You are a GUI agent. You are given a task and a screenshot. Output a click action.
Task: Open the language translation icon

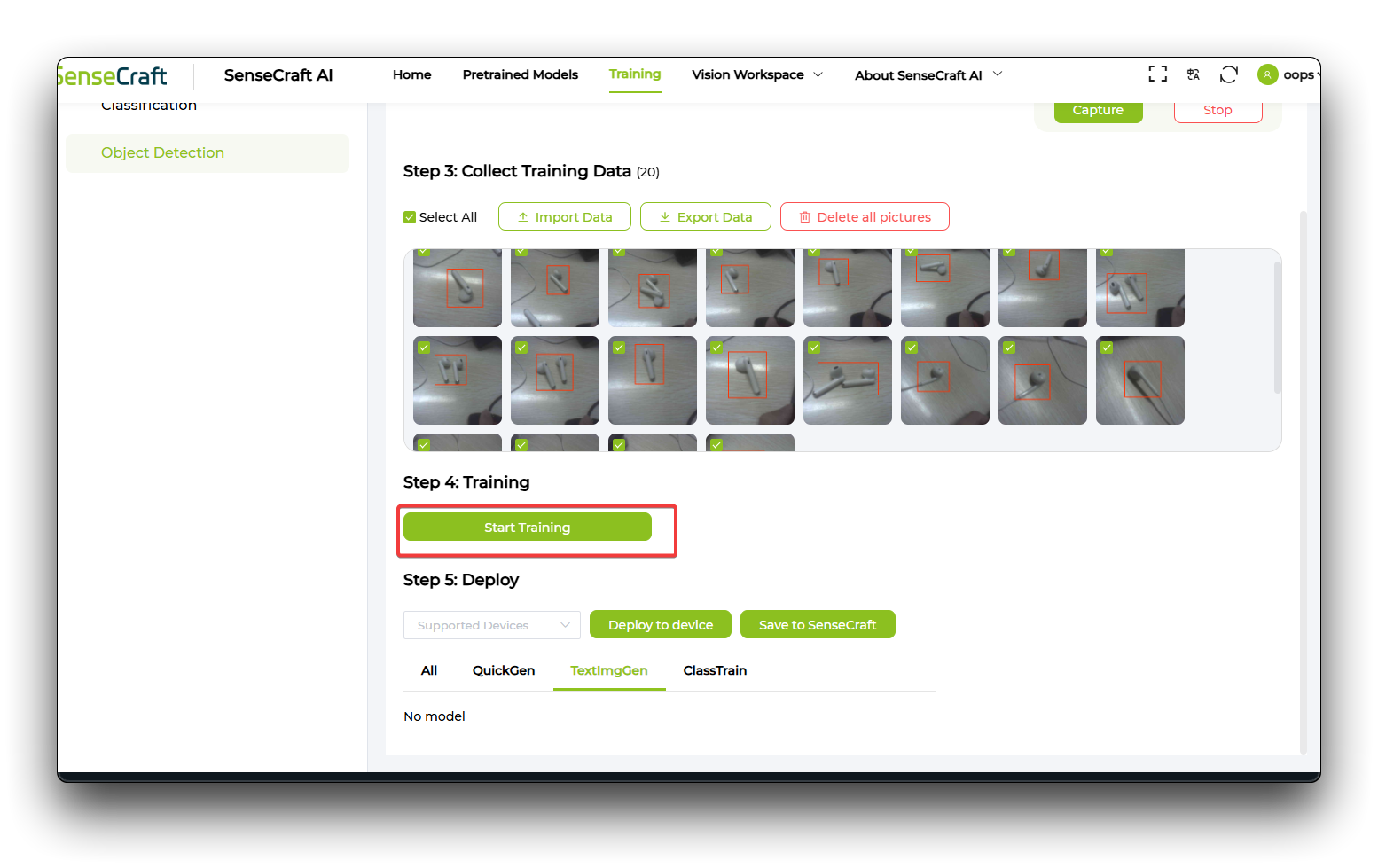[1193, 74]
